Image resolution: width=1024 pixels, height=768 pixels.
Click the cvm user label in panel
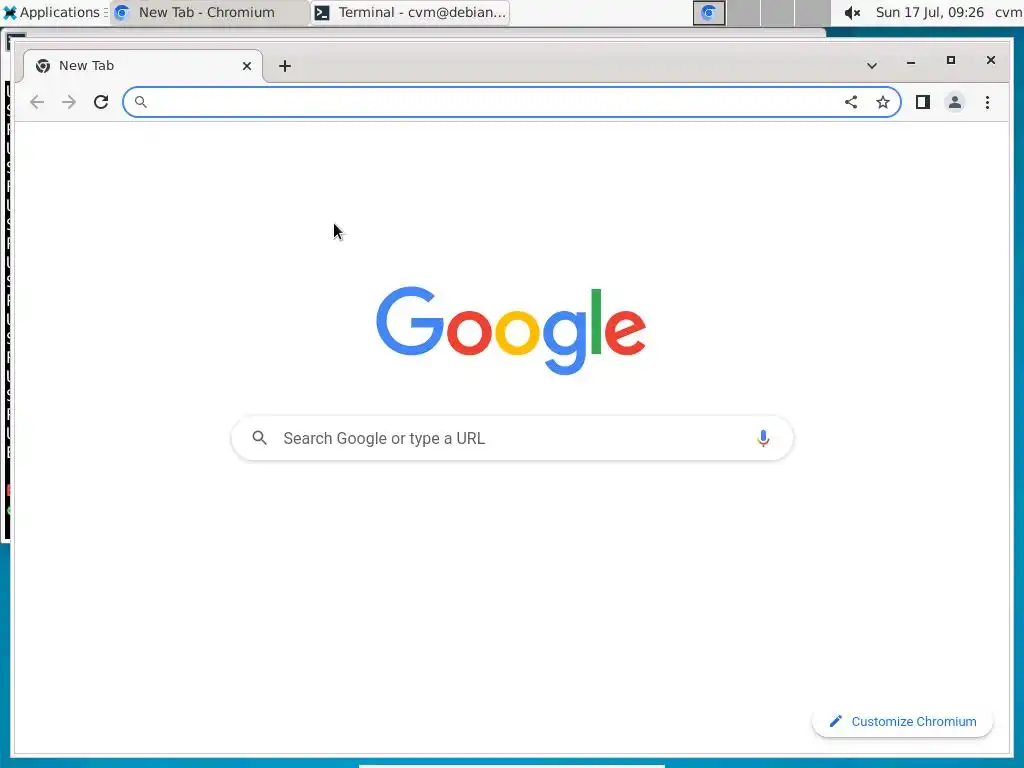coord(1008,12)
